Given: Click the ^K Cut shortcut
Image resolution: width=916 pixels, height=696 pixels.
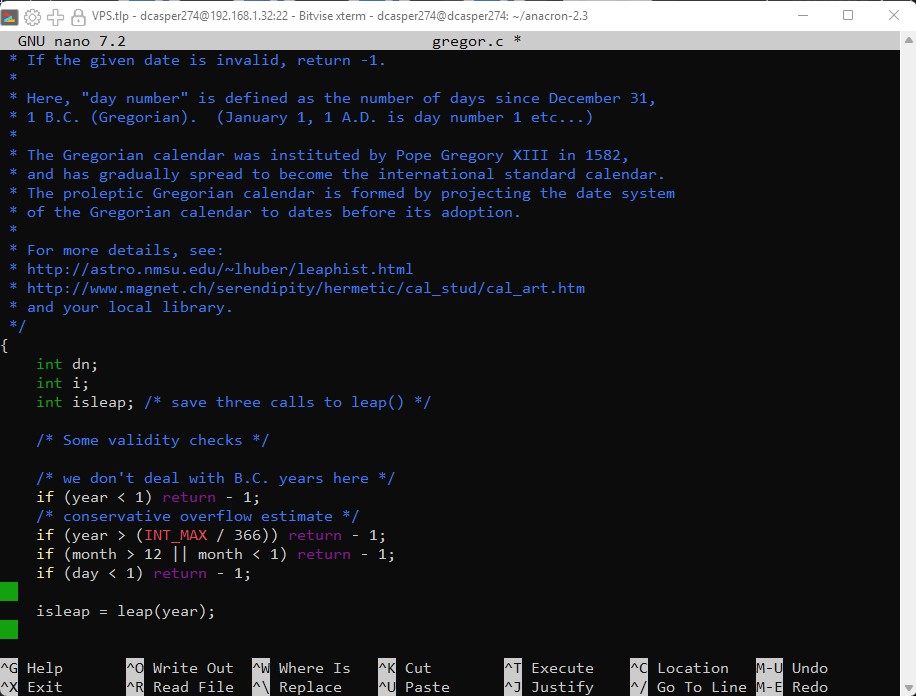Looking at the screenshot, I should 404,668.
